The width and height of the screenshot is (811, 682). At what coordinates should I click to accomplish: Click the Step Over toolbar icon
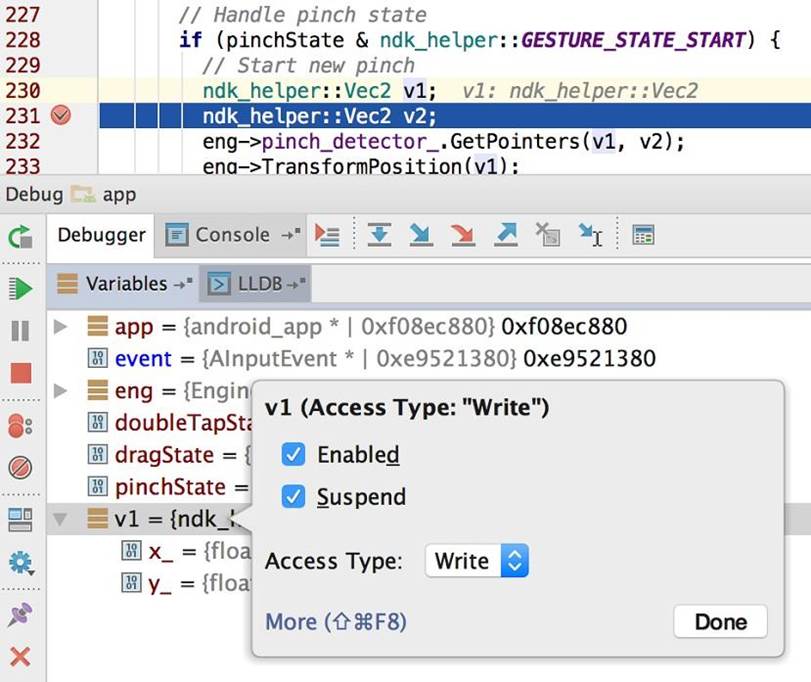[x=379, y=235]
